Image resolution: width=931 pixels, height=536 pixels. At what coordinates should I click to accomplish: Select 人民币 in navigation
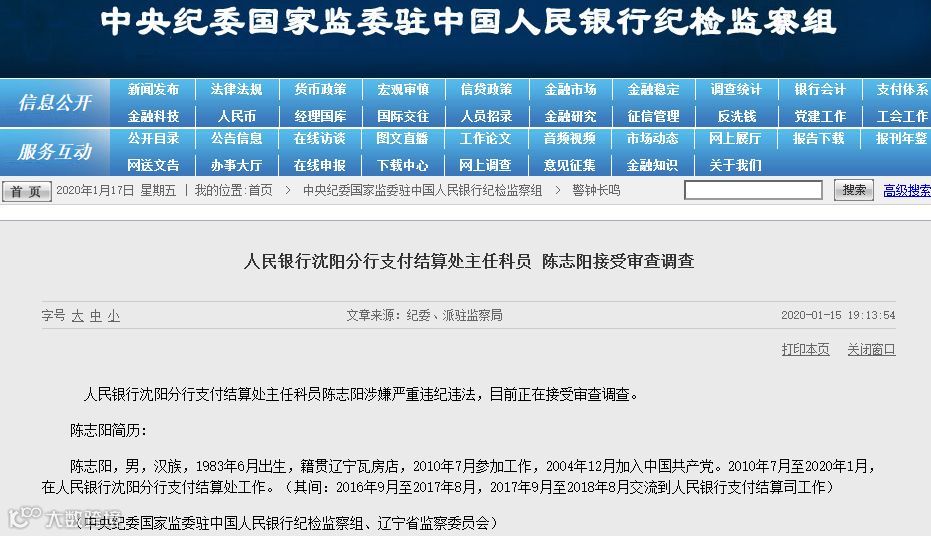coord(236,116)
